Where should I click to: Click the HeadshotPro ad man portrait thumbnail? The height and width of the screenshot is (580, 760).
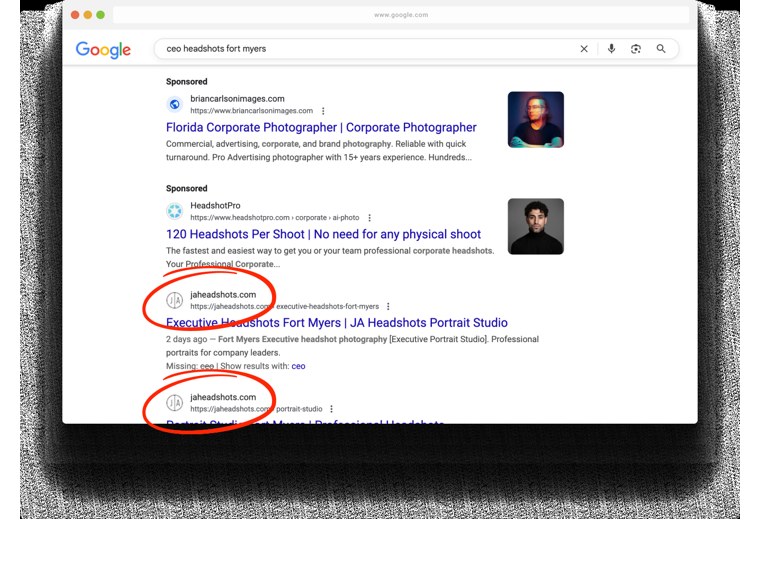[536, 226]
